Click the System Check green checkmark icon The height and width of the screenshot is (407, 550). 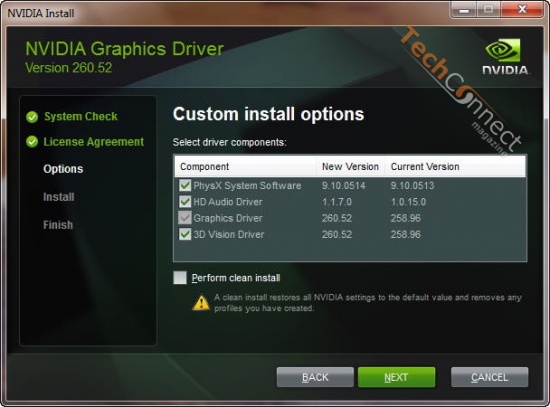[x=32, y=117]
